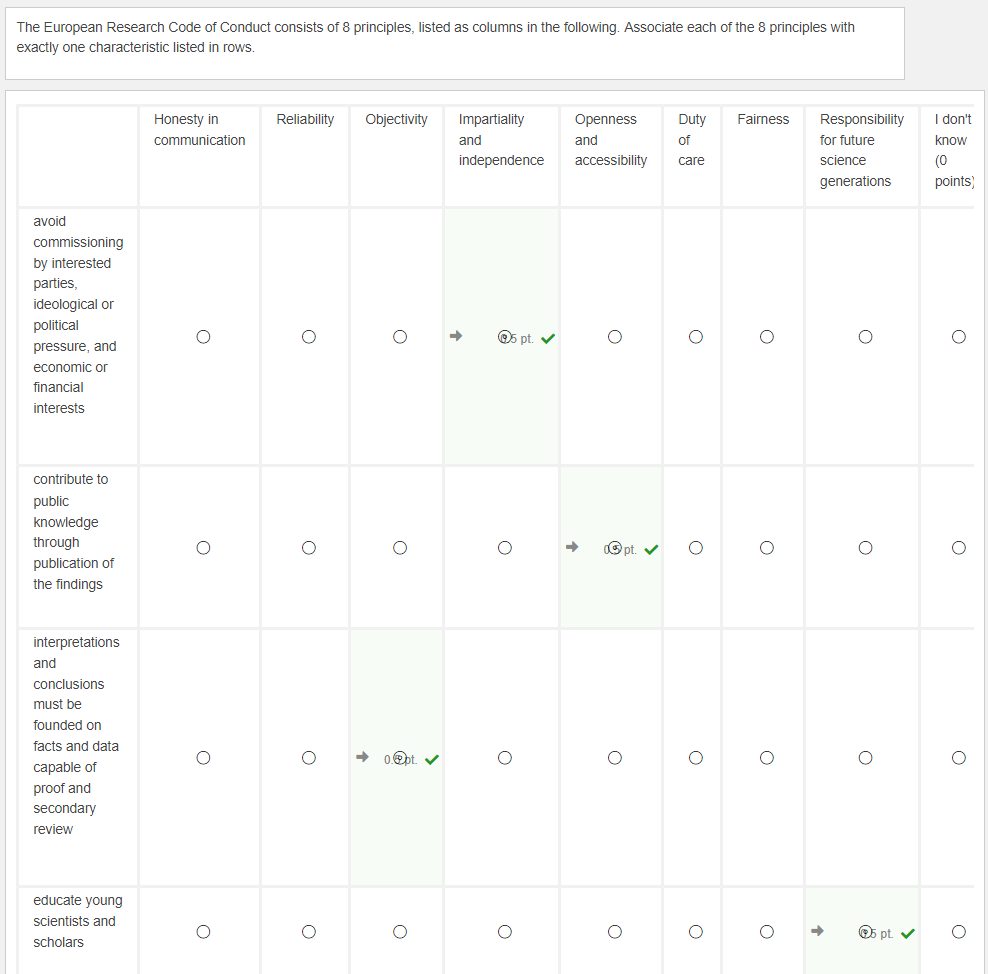Screen dimensions: 988x974
Task: Select Impartiality and independence for the interpretations row
Action: tap(505, 758)
